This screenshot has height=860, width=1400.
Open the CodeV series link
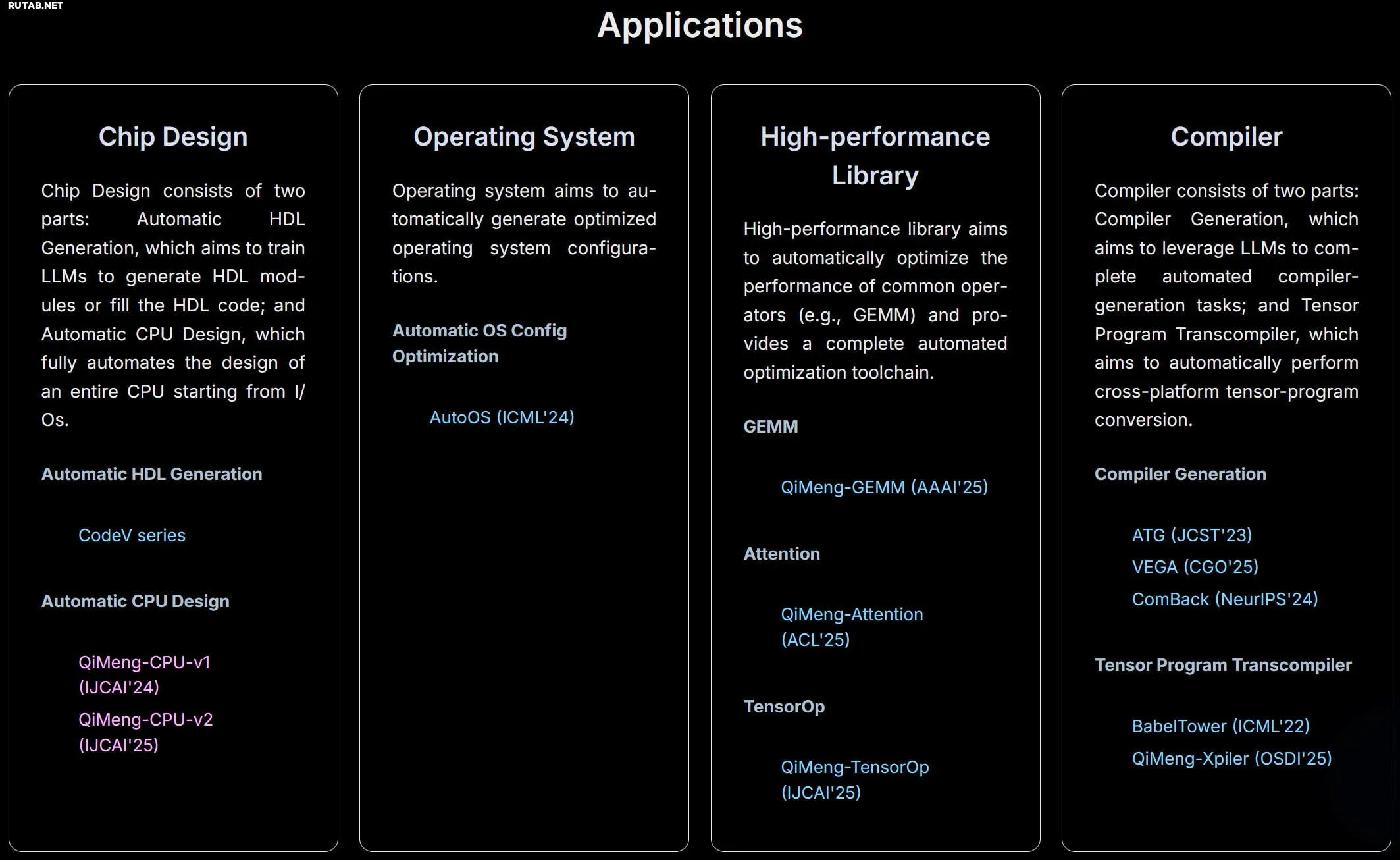point(132,535)
